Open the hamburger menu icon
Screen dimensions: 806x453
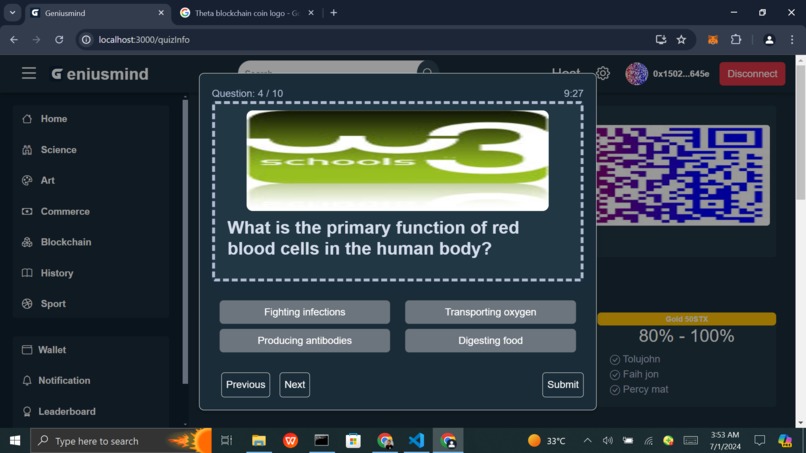coord(29,74)
